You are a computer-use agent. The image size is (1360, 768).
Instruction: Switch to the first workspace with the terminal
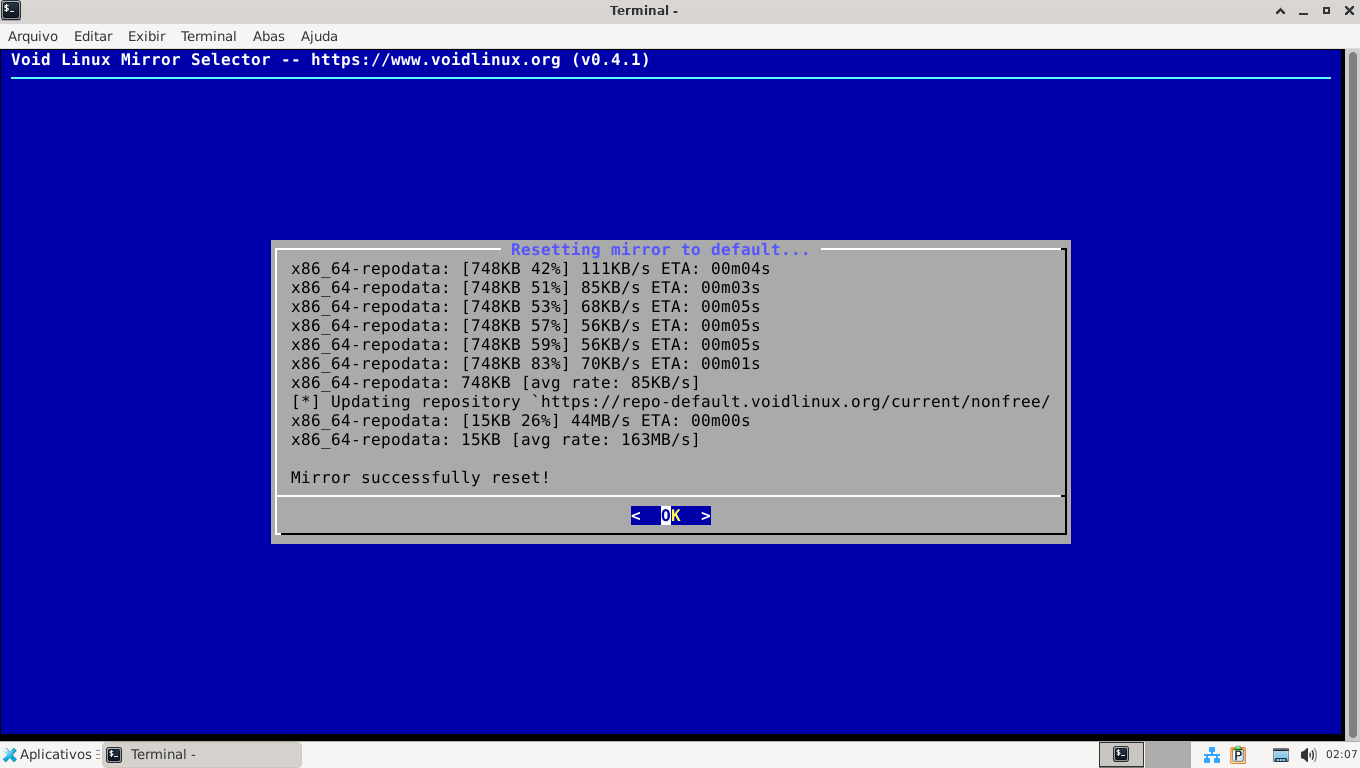[1121, 754]
